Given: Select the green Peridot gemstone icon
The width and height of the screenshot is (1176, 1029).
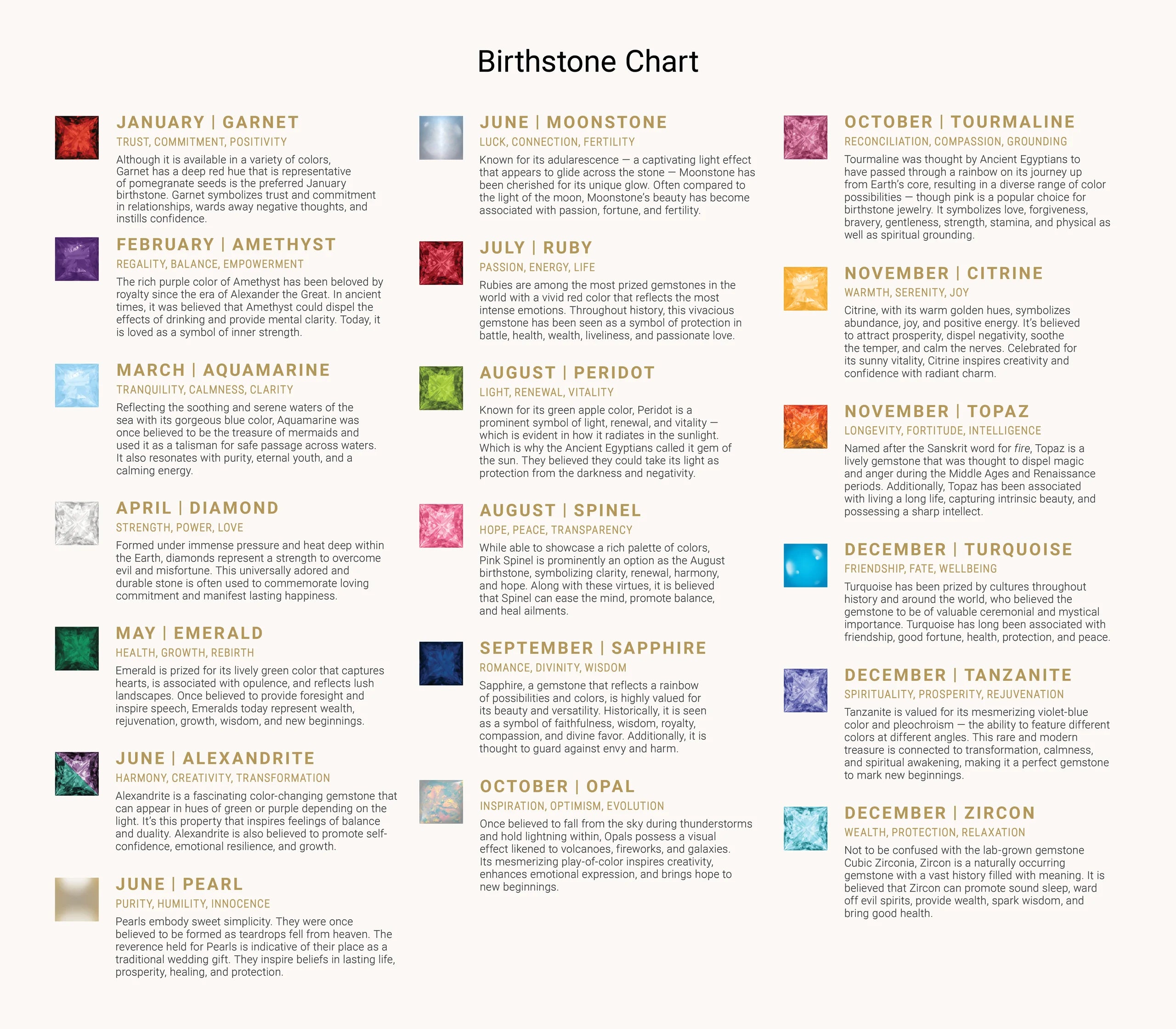Looking at the screenshot, I should [441, 388].
